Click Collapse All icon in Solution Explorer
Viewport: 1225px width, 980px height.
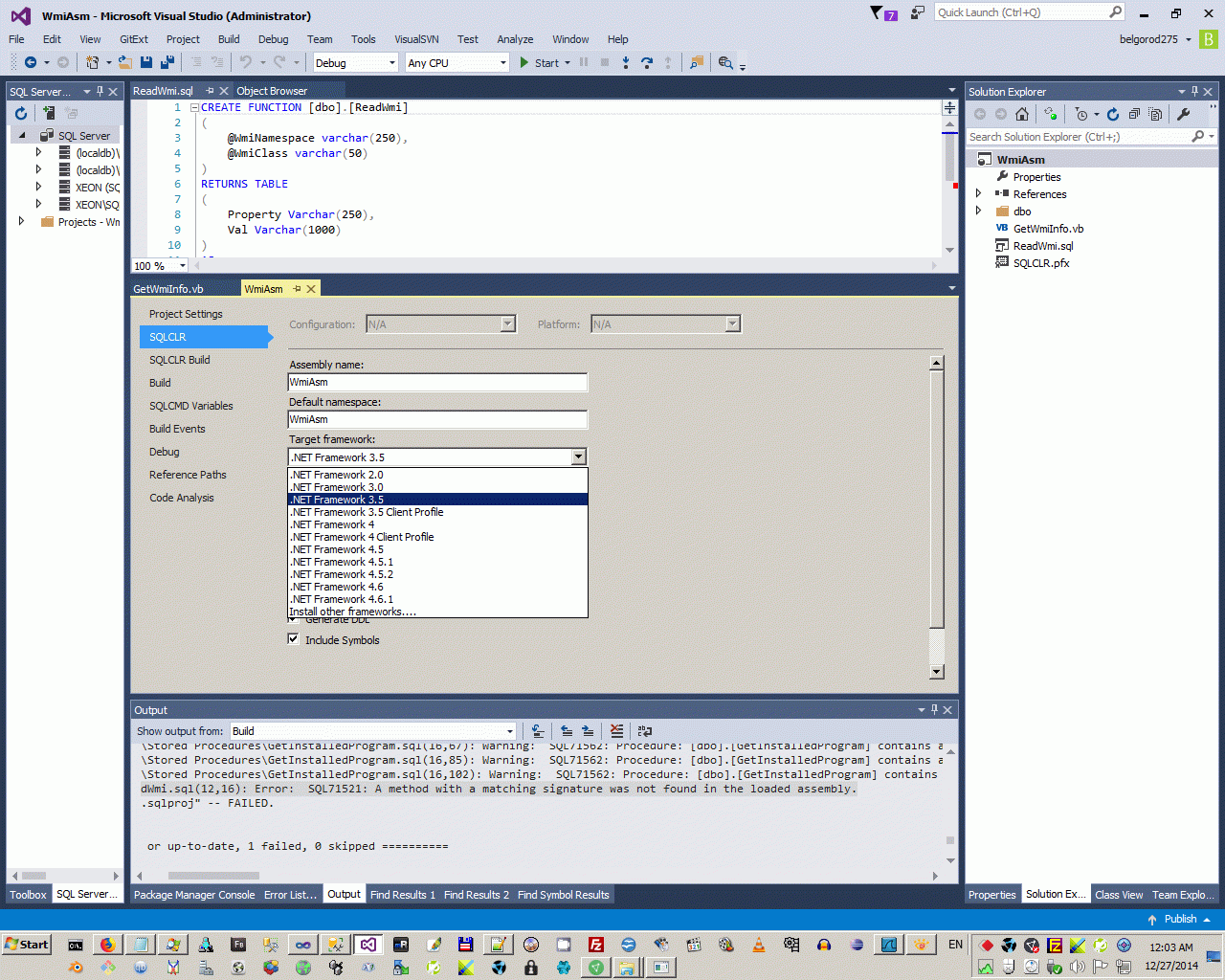1134,114
